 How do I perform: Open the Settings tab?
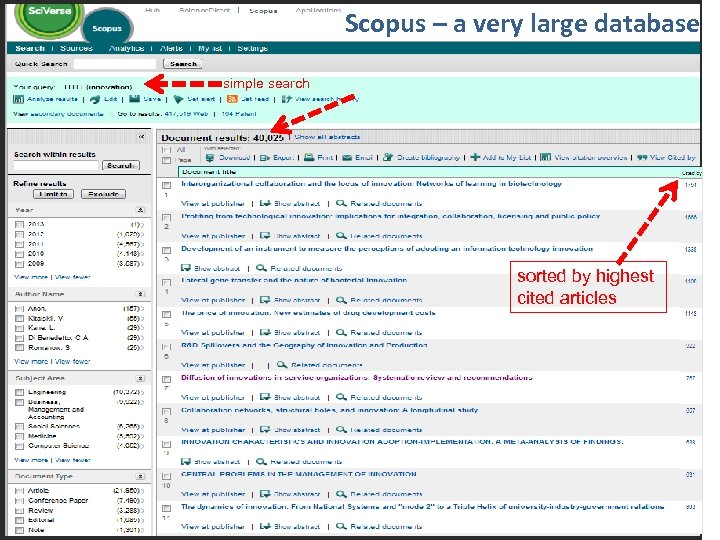tap(253, 48)
